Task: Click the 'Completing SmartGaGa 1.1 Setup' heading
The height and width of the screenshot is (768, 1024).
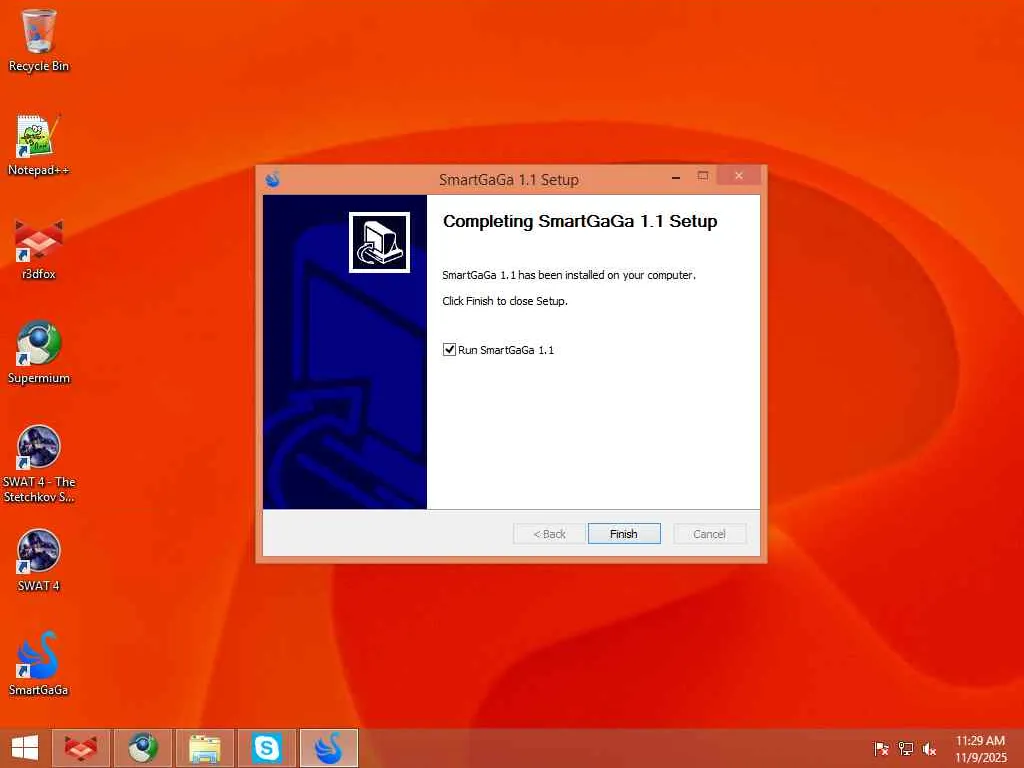Action: [x=580, y=221]
